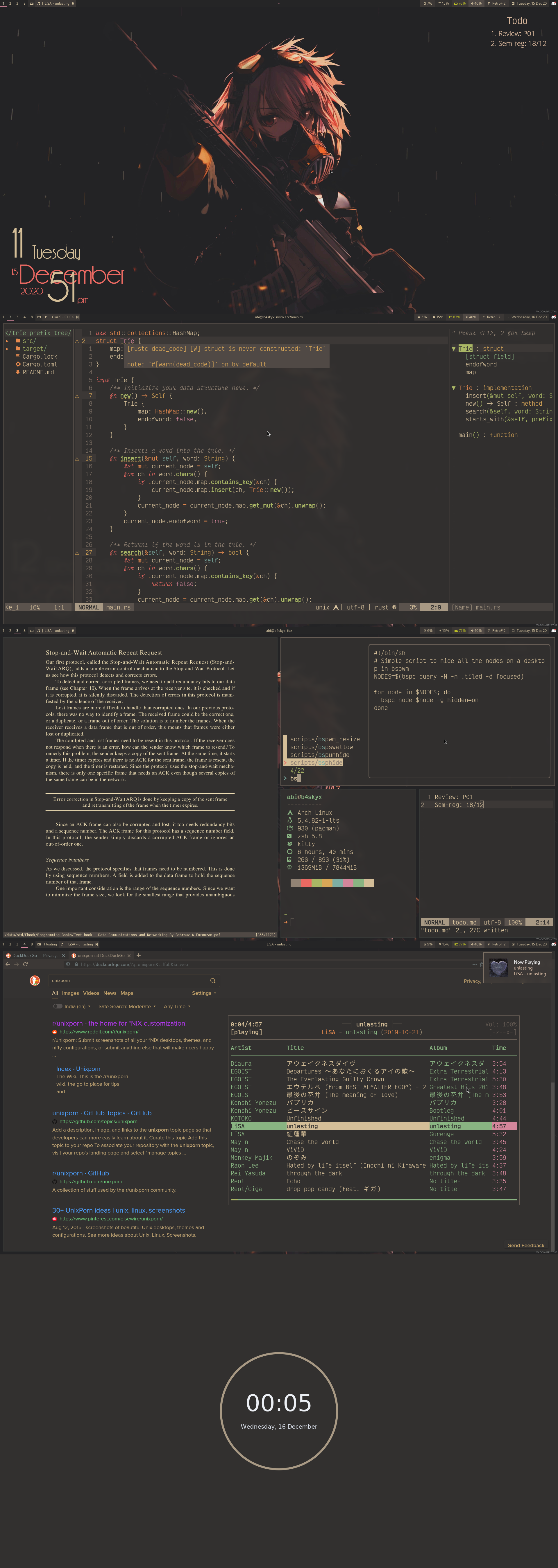Screen dimensions: 558x1568
Task: Click the browser back arrow
Action: point(8,964)
